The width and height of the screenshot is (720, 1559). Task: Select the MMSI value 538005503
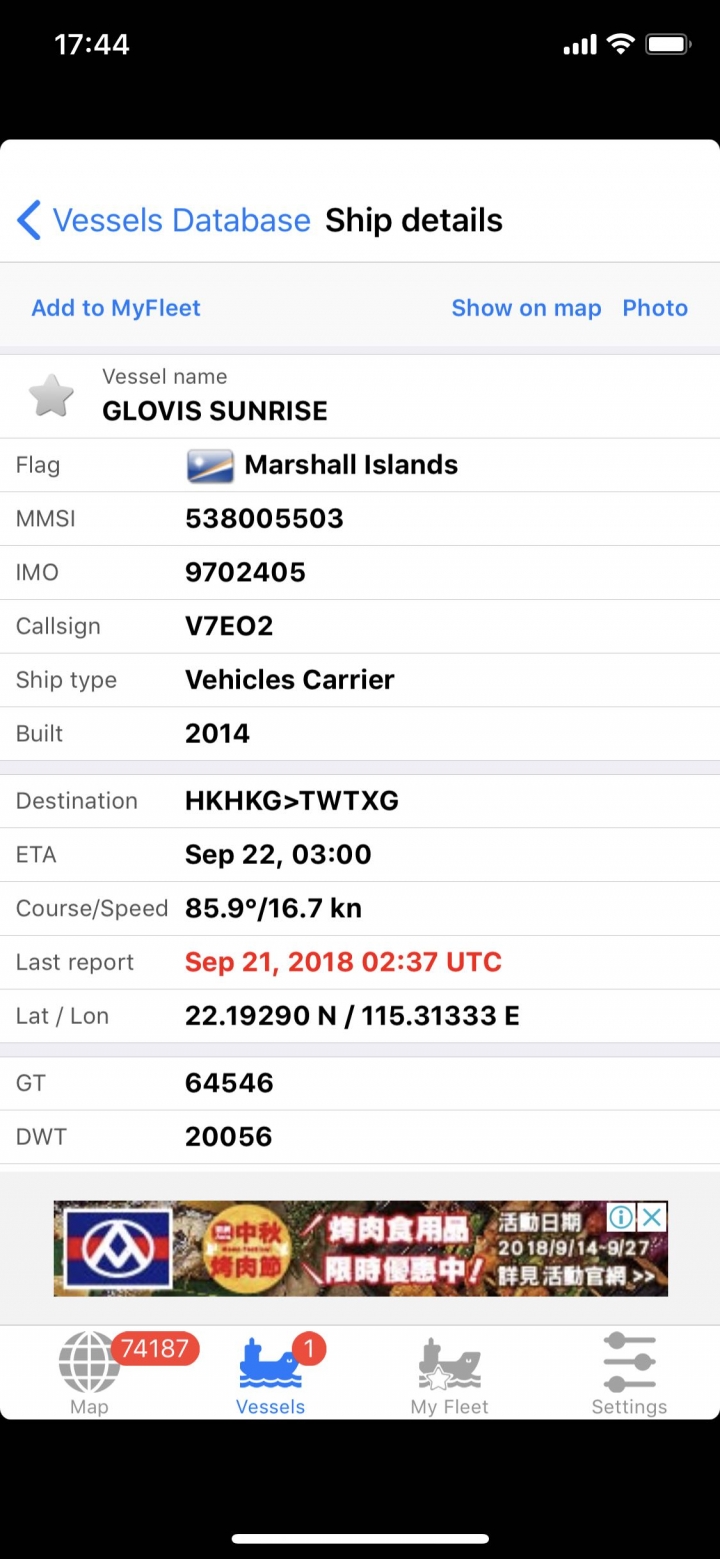tap(264, 519)
